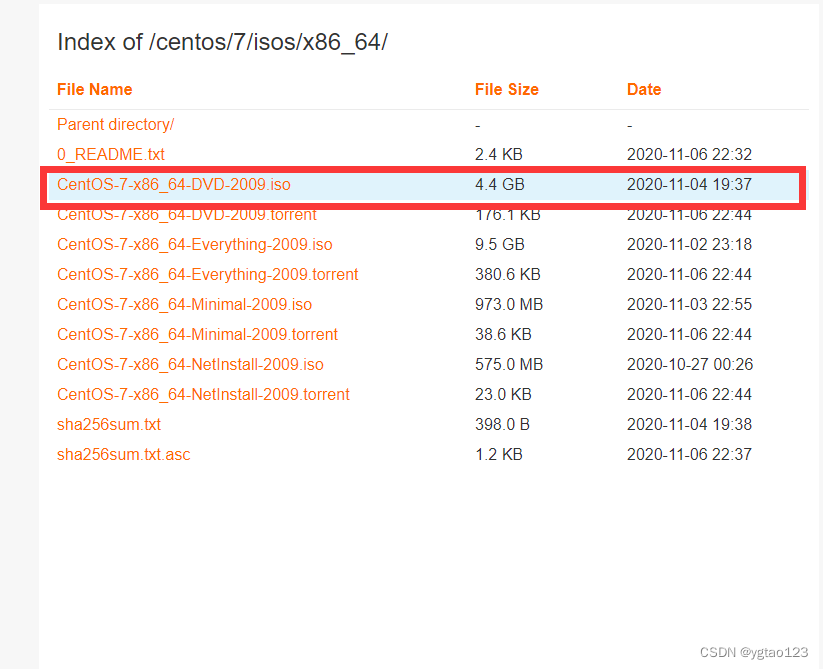Open the 0_README.txt file link

pos(111,154)
